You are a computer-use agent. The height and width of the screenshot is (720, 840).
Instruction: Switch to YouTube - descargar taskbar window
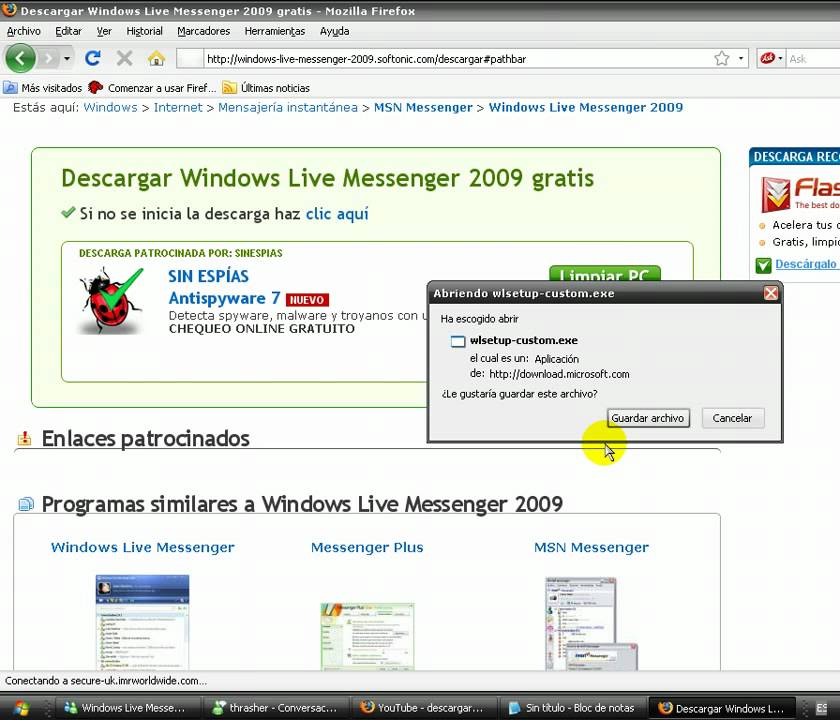click(423, 708)
